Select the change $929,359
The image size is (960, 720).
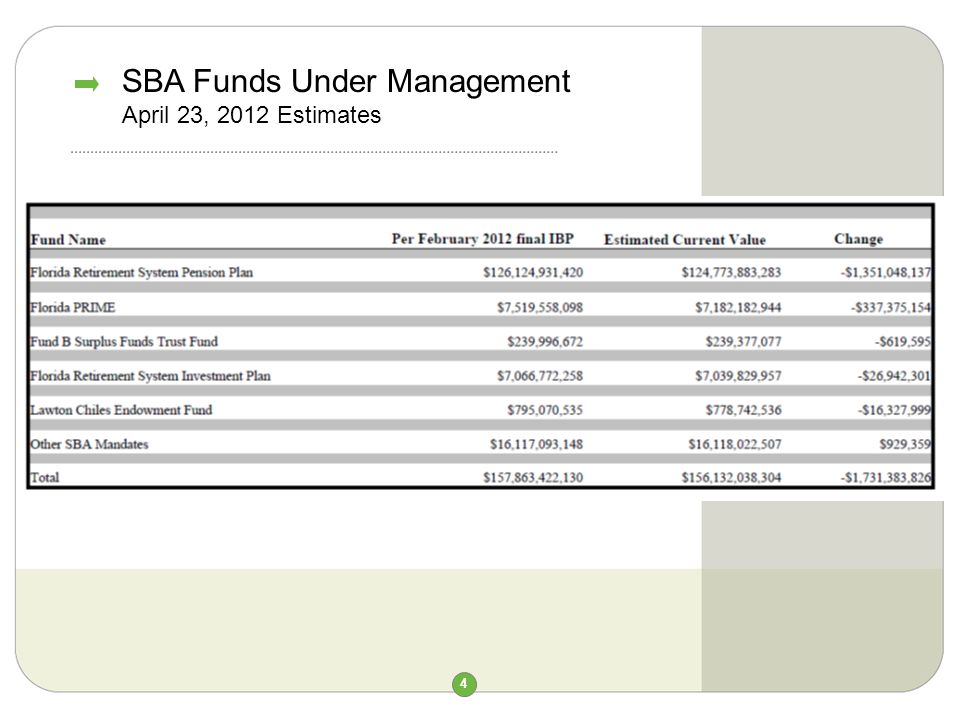[x=905, y=444]
